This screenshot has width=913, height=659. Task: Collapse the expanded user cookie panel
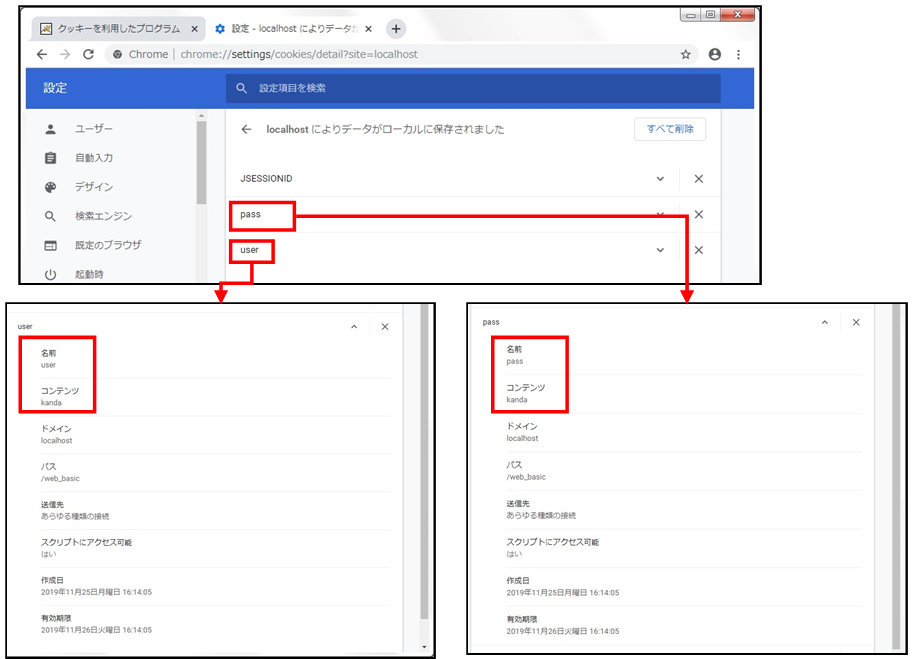(x=352, y=327)
